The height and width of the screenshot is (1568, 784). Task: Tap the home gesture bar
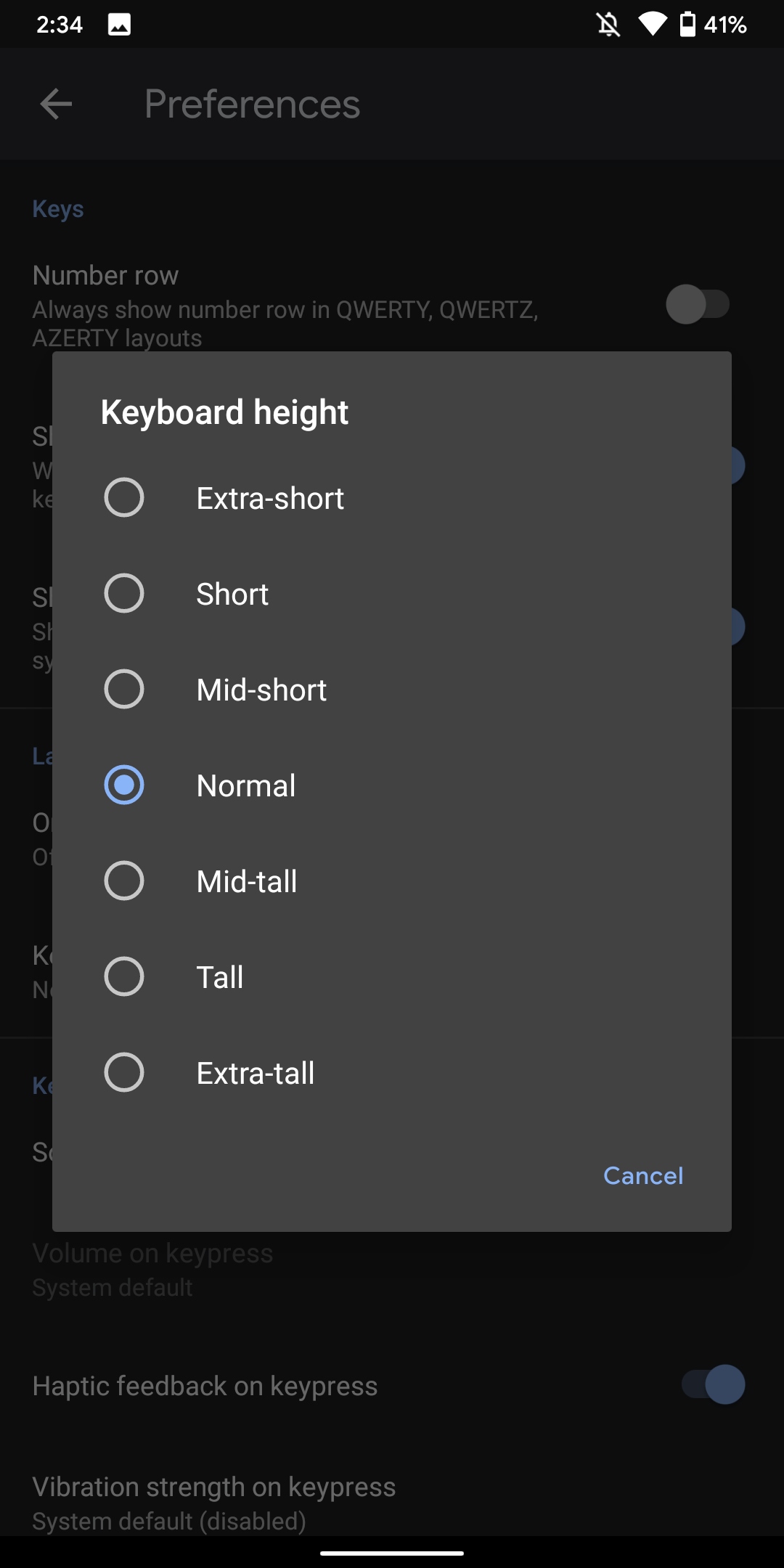coord(392,1553)
